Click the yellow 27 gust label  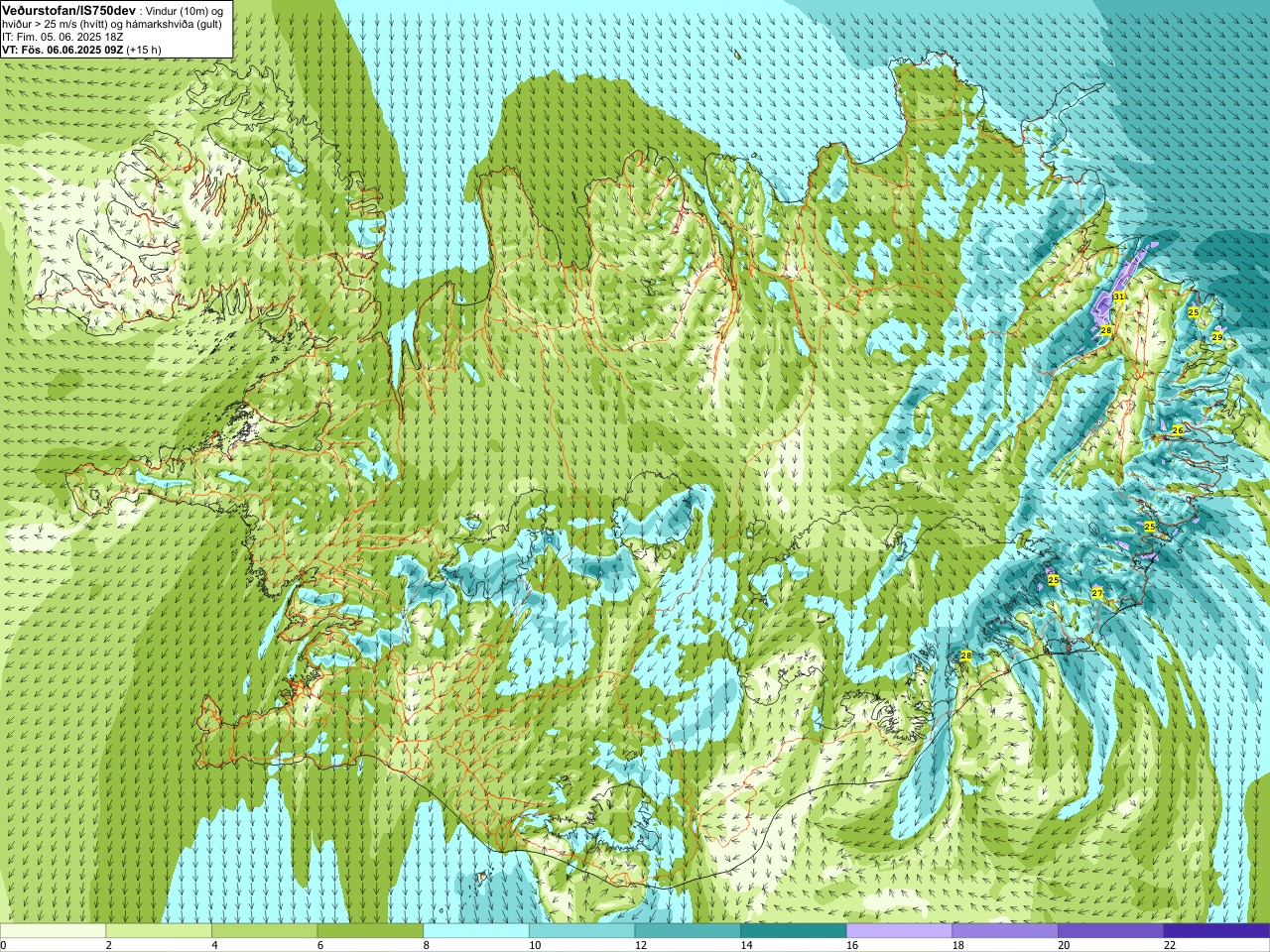click(x=1097, y=592)
